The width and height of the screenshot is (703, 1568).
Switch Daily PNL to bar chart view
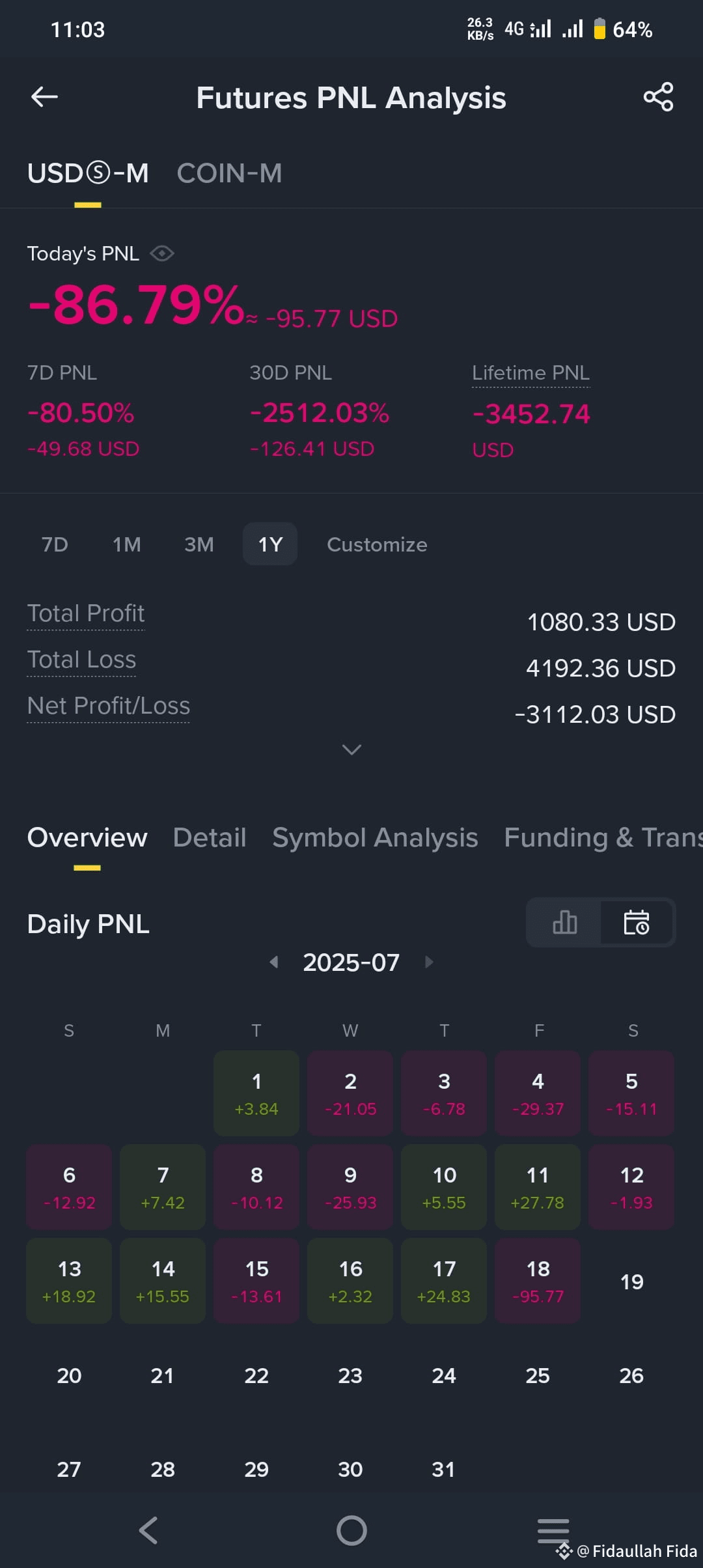[x=564, y=922]
